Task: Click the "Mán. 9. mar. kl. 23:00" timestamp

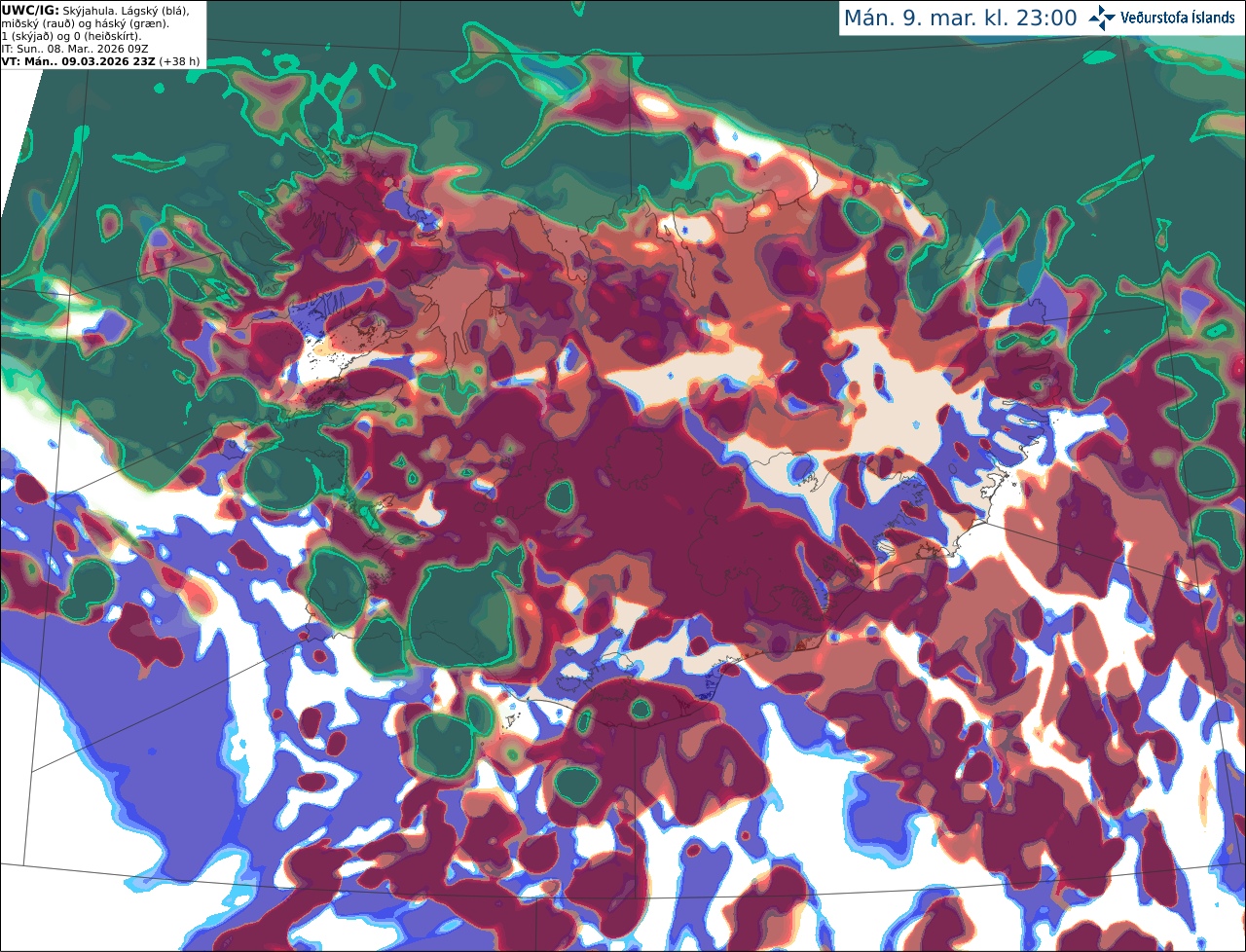Action: [960, 18]
